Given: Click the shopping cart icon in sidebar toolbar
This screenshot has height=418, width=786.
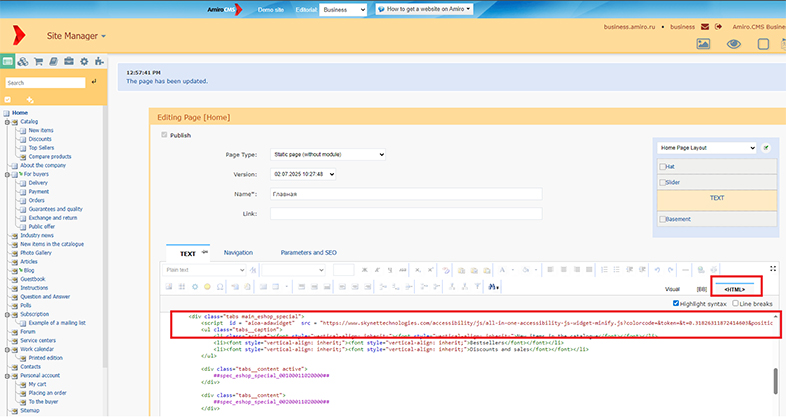Looking at the screenshot, I should [38, 61].
